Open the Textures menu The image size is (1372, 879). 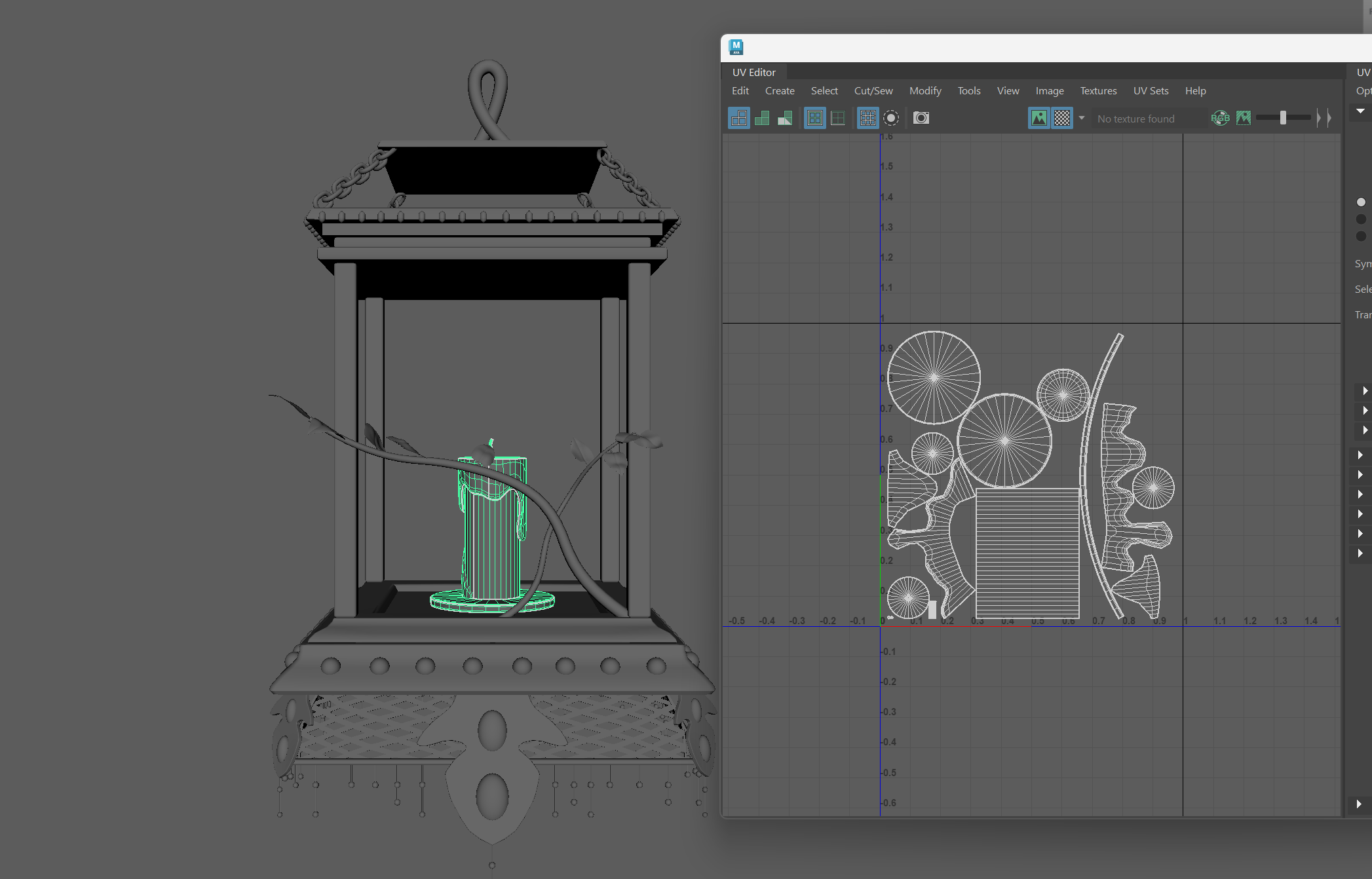pos(1098,91)
